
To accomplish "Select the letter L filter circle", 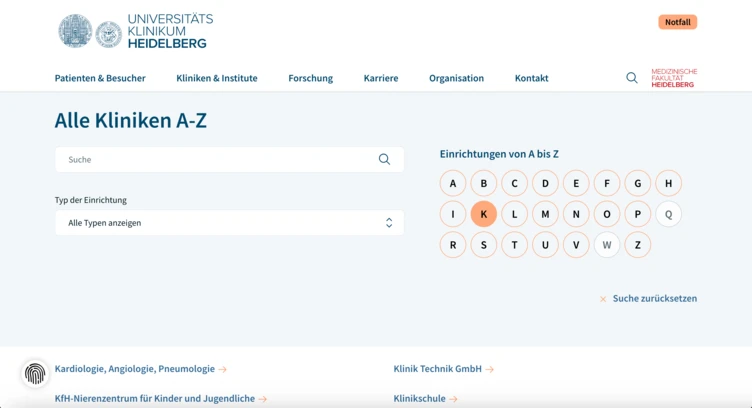I will [514, 214].
